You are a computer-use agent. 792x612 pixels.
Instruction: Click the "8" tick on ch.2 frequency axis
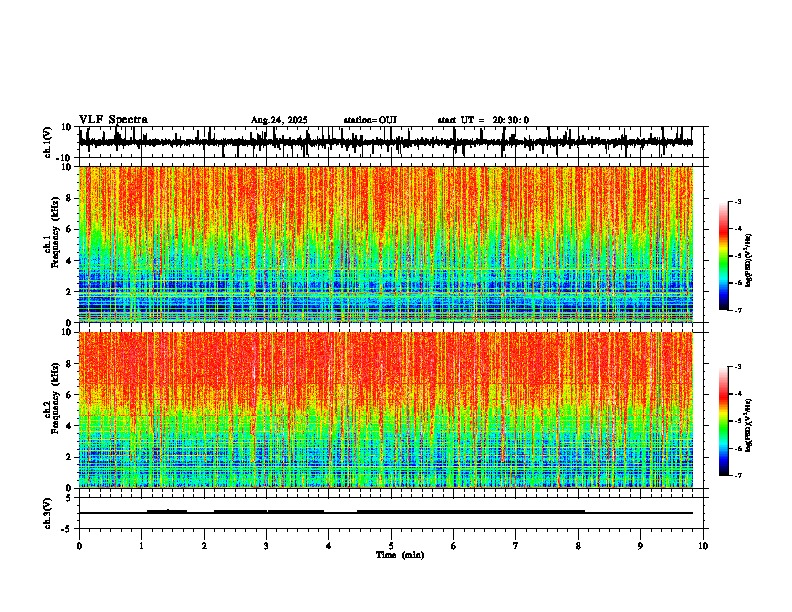(x=70, y=363)
